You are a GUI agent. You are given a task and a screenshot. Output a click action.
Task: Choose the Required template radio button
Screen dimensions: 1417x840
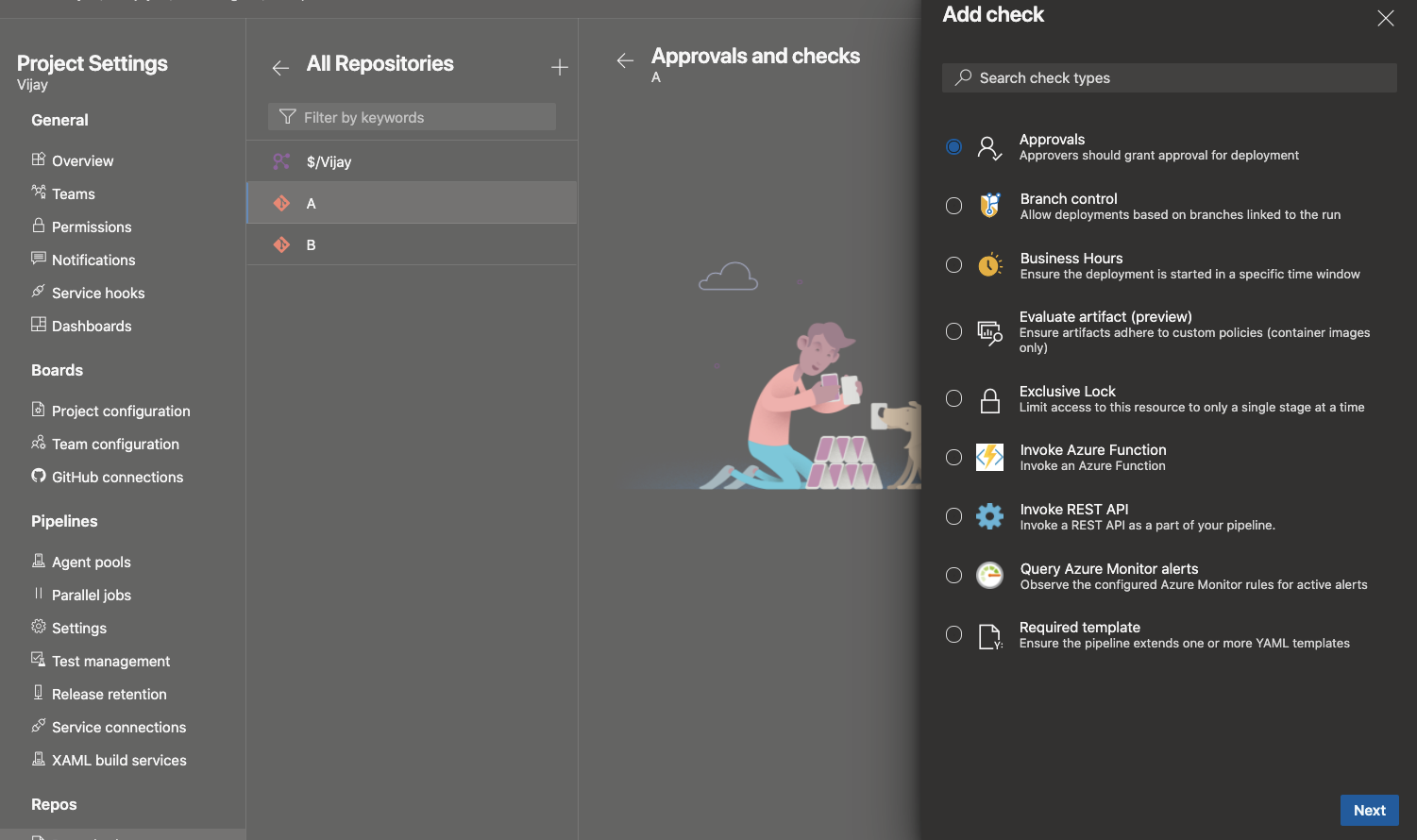click(x=953, y=634)
